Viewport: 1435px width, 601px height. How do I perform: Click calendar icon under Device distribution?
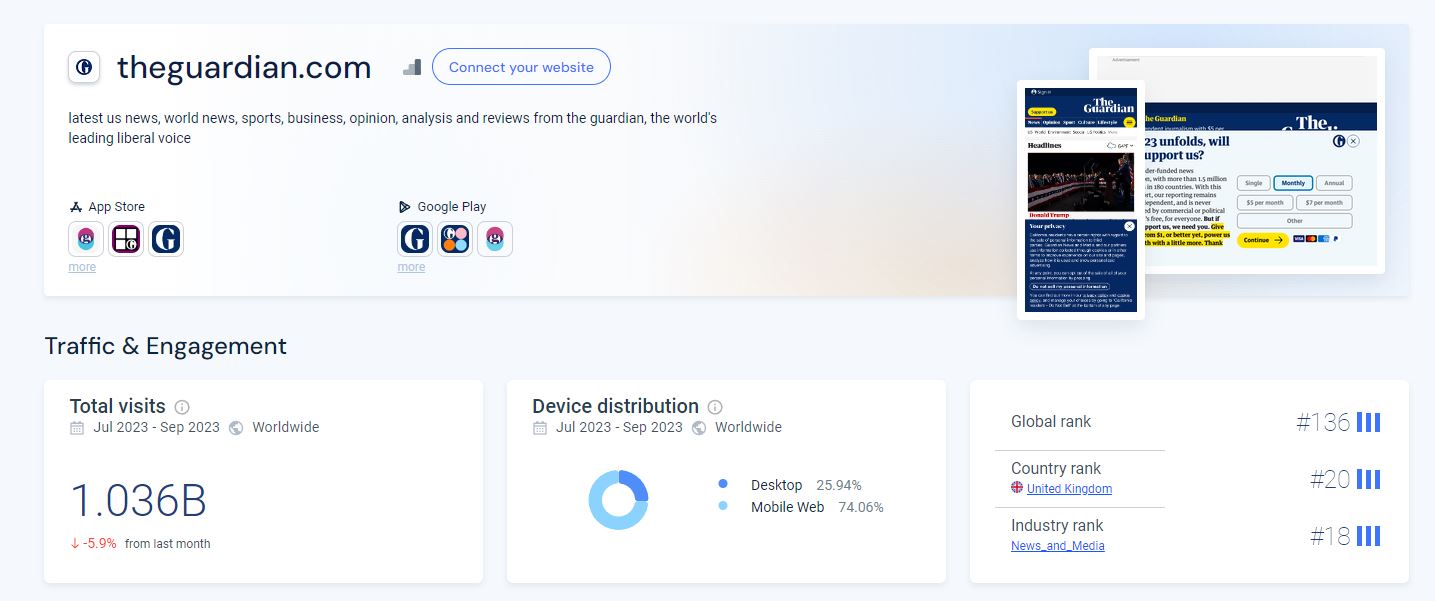point(540,428)
